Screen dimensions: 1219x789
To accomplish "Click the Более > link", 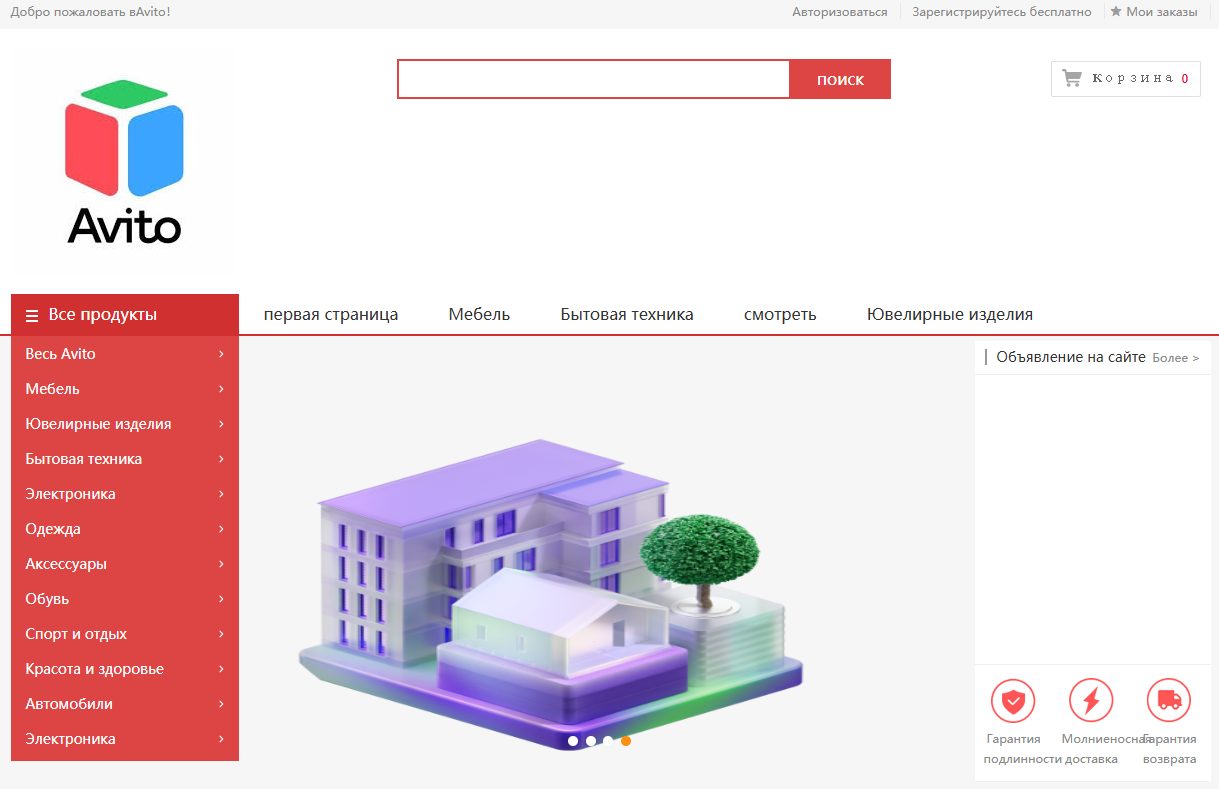I will 1175,358.
